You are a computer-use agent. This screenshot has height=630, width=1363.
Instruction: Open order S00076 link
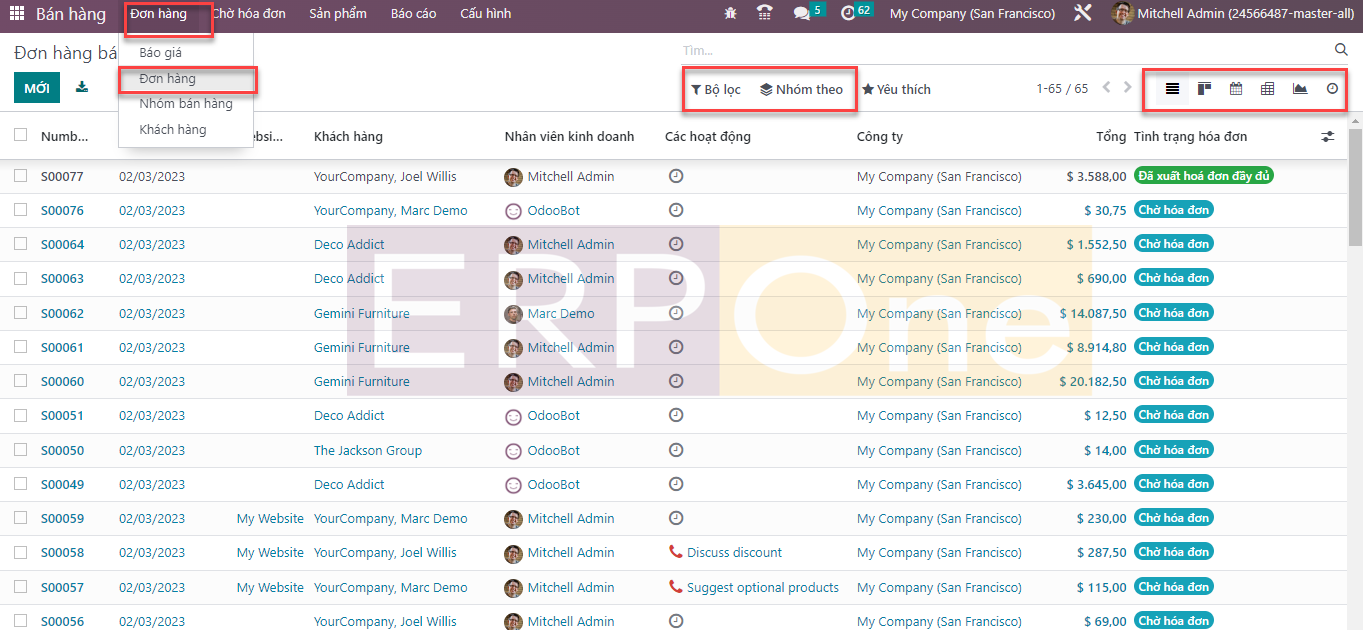62,211
